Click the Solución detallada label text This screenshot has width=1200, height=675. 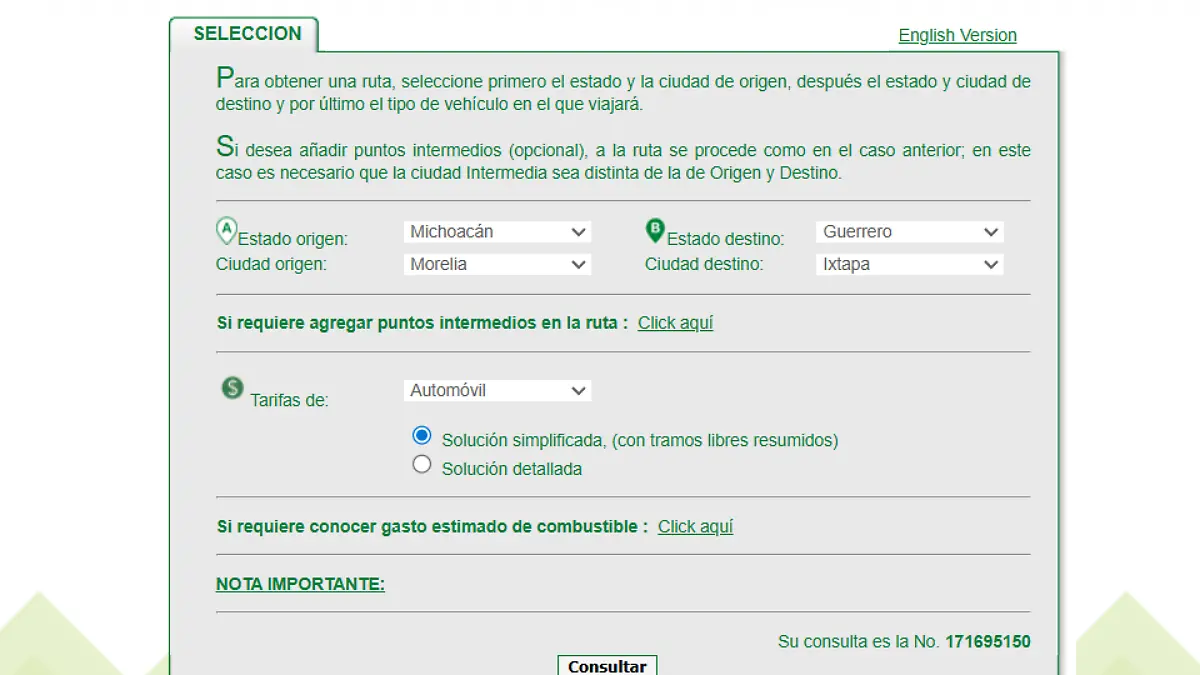point(511,469)
